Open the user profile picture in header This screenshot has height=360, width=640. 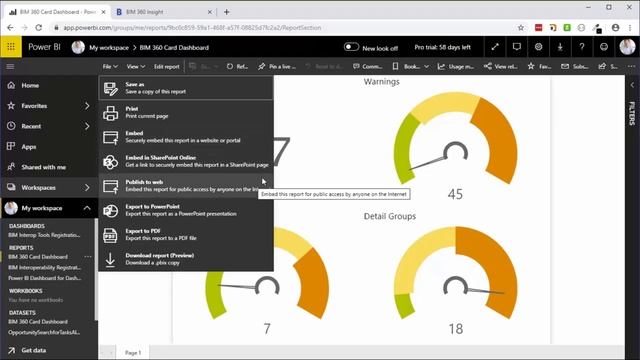(627, 47)
